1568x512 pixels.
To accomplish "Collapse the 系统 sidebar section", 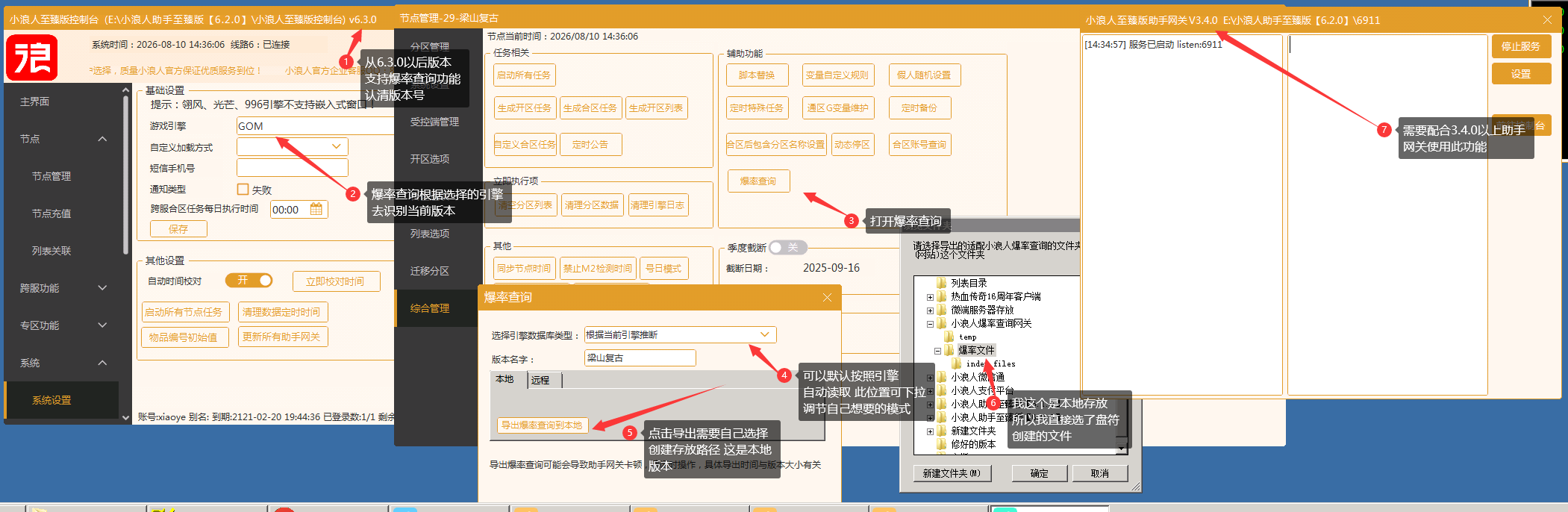I will pyautogui.click(x=102, y=363).
